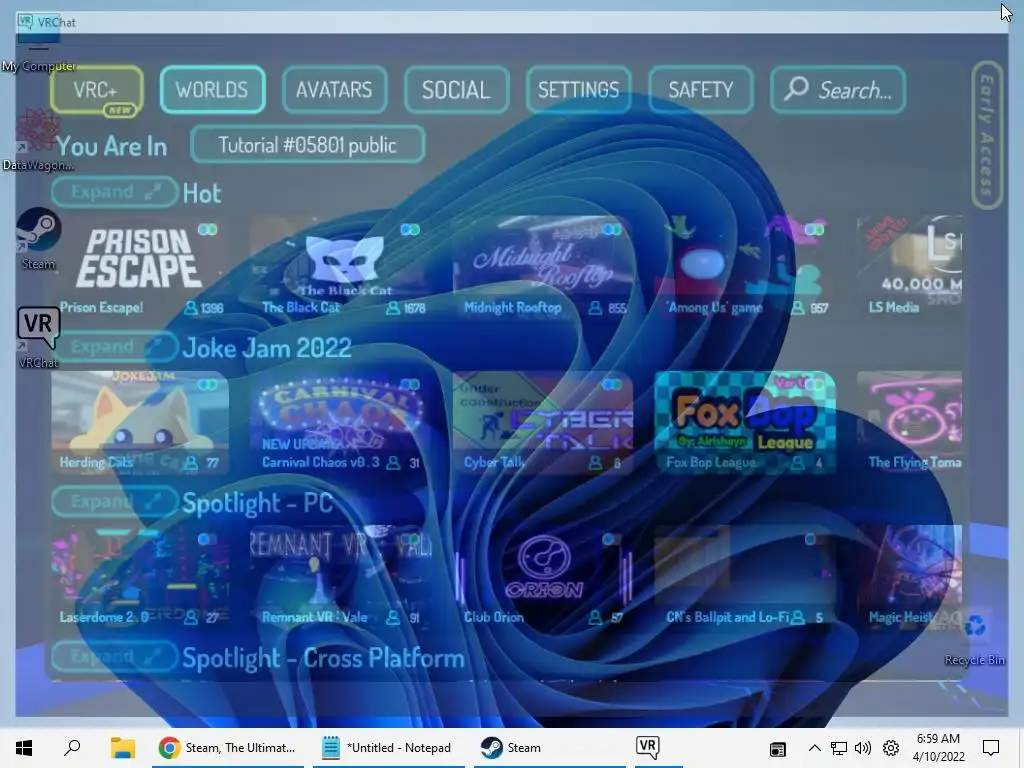
Task: Select the Herding Cats world thumbnail
Action: click(140, 422)
